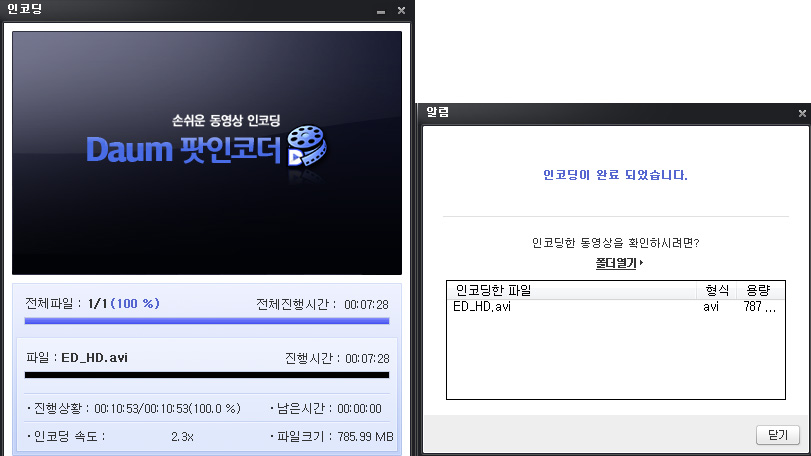Click the 전체진행시간 00:07:28 value
The image size is (811, 456).
[366, 305]
